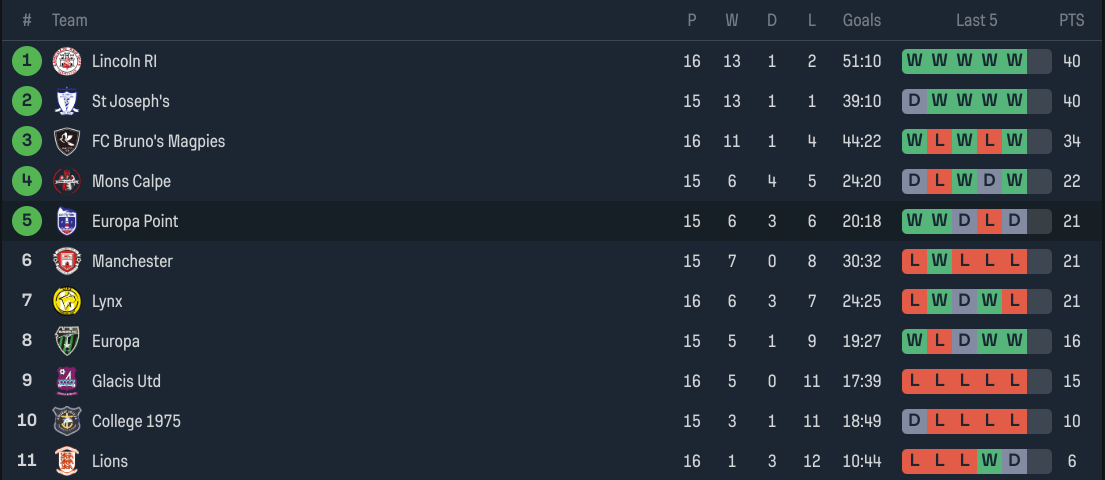Screen dimensions: 1105x480
Task: Open the Mons Calpe team badge
Action: pyautogui.click(x=67, y=181)
